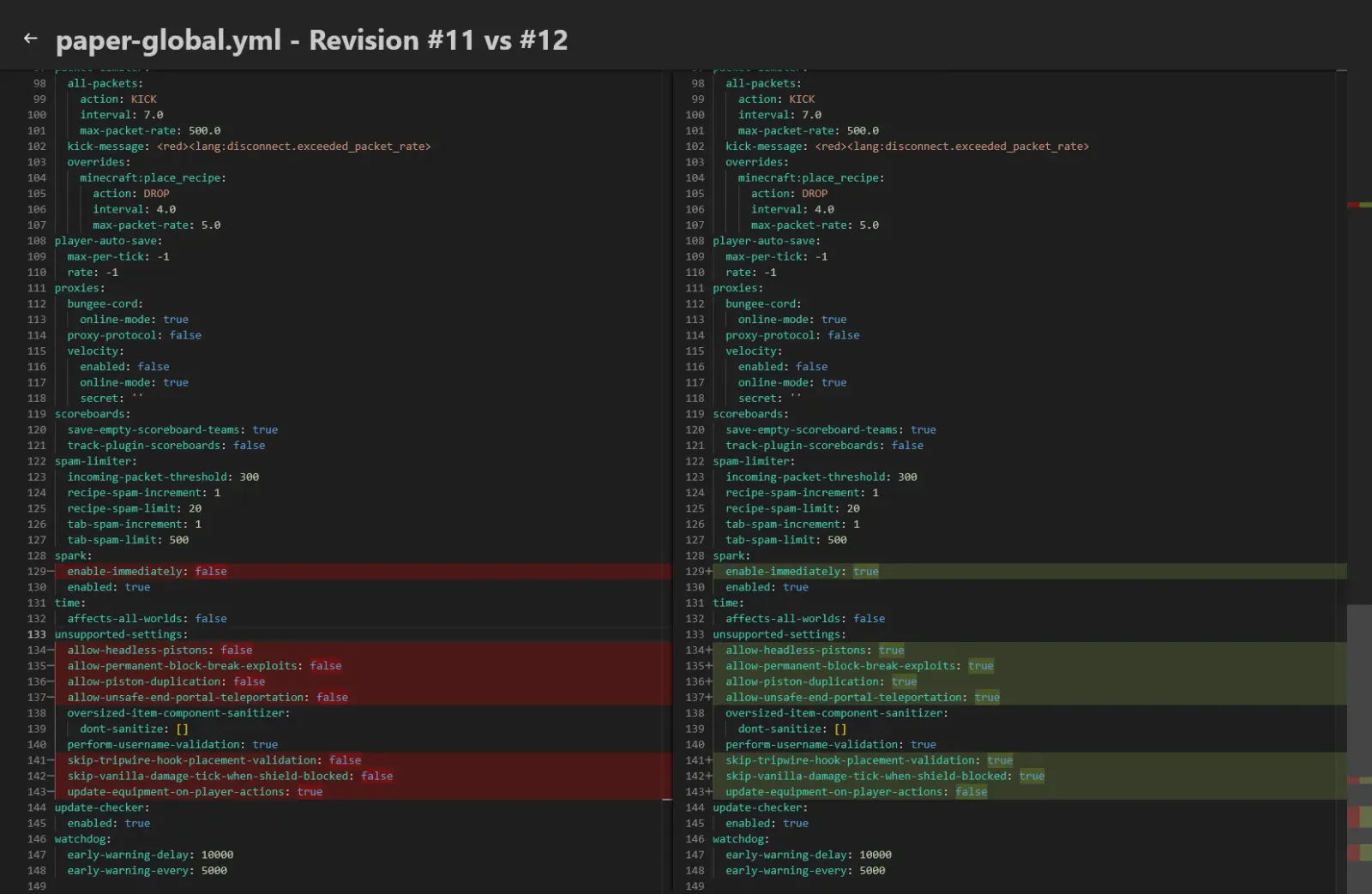The height and width of the screenshot is (894, 1372).
Task: Select 'player-auto-save:' in the left diff pane
Action: pos(108,241)
